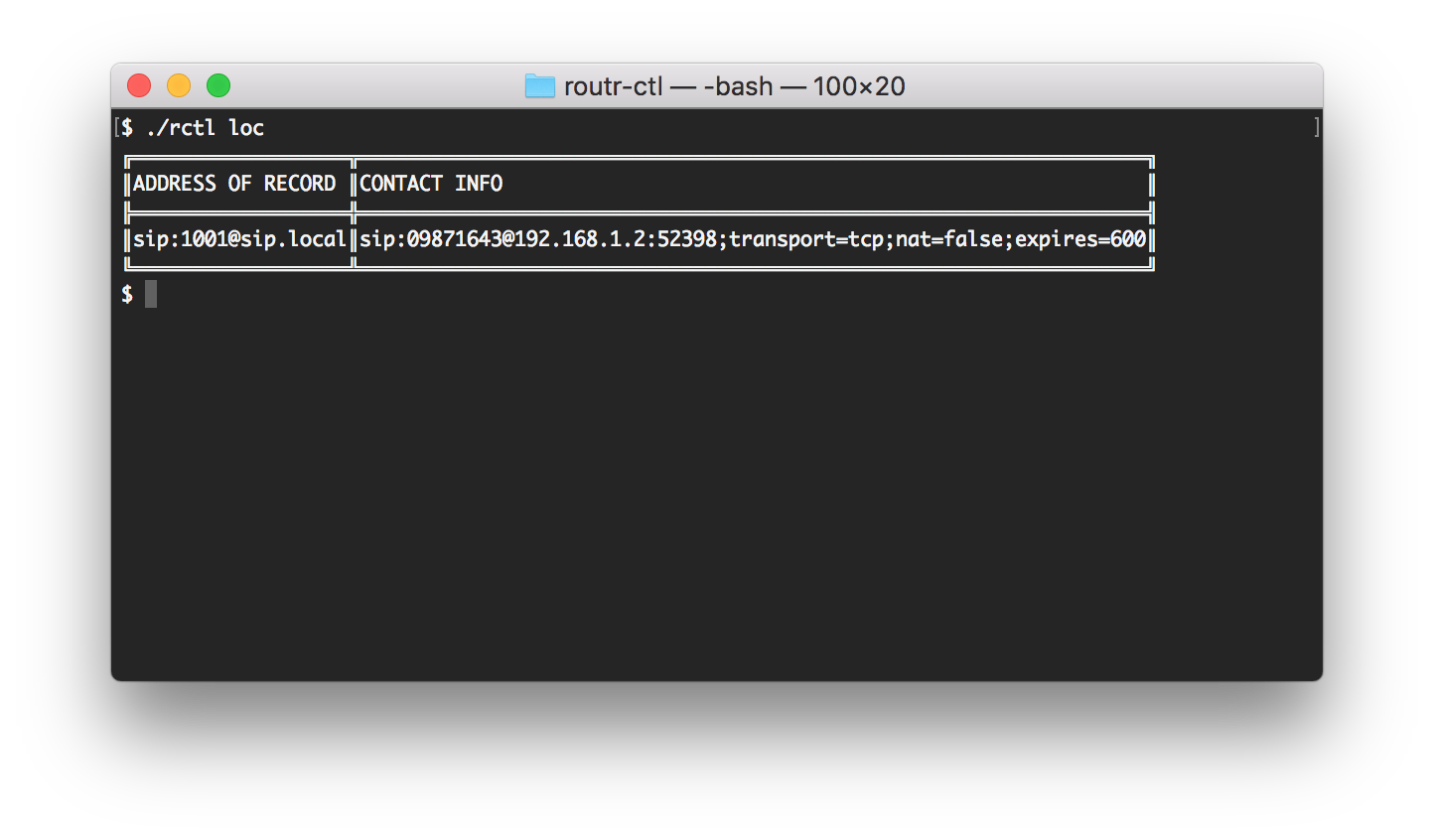Viewport: 1434px width, 840px height.
Task: Click the first dollar prompt symbol
Action: click(127, 127)
